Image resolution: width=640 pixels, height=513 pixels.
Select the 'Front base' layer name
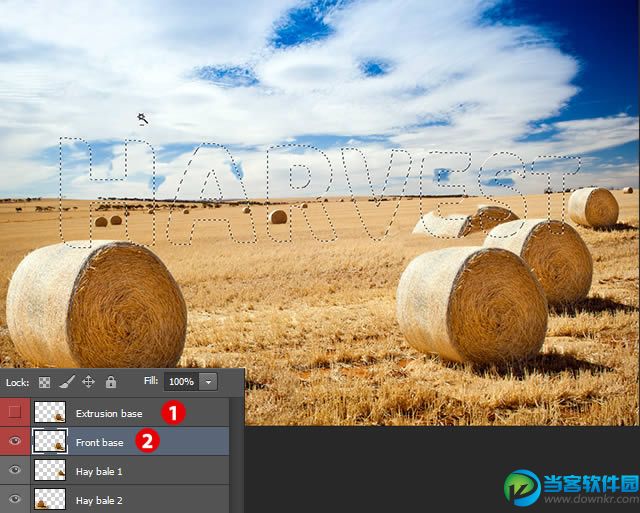click(100, 442)
